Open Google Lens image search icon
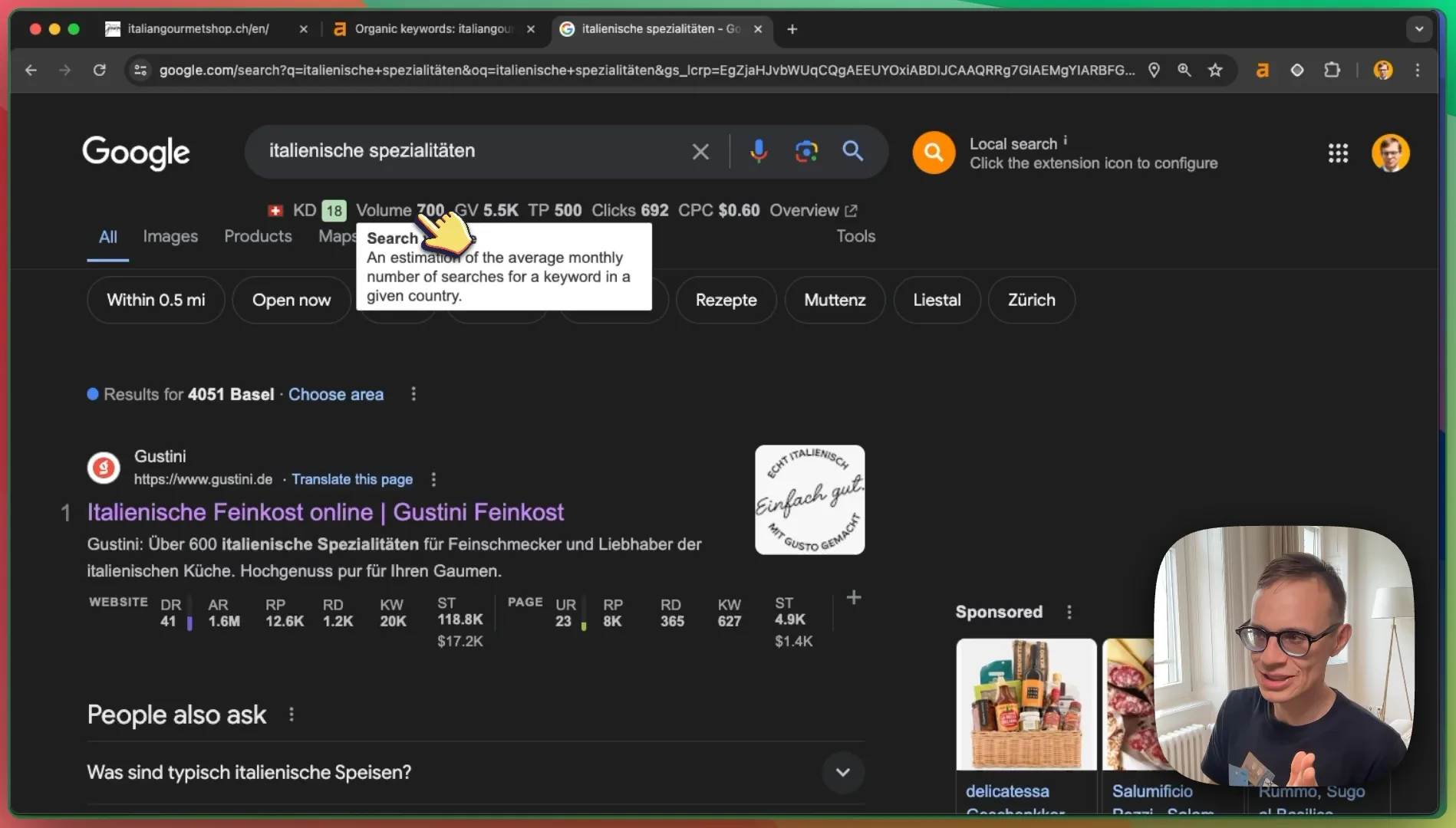Image resolution: width=1456 pixels, height=828 pixels. click(806, 151)
